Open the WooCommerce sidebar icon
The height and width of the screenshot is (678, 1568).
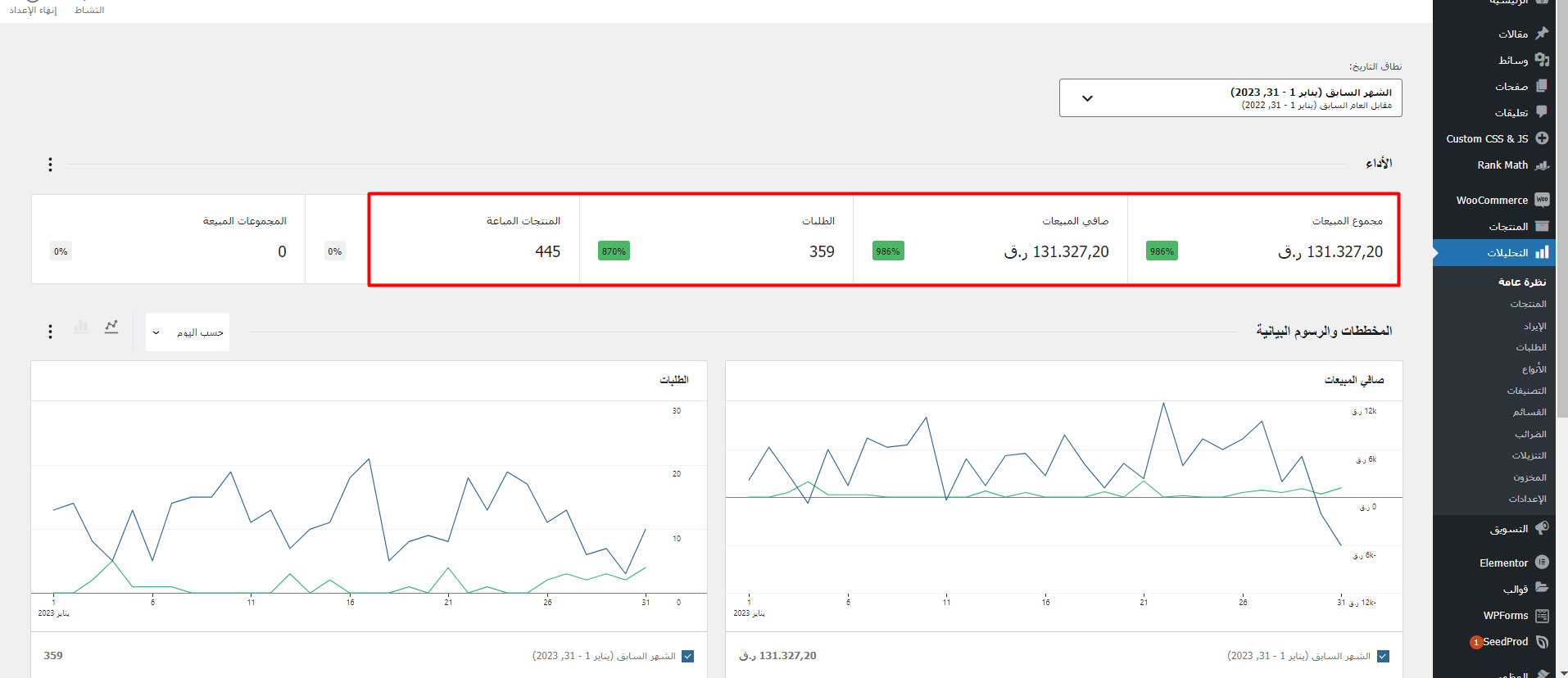(x=1542, y=200)
